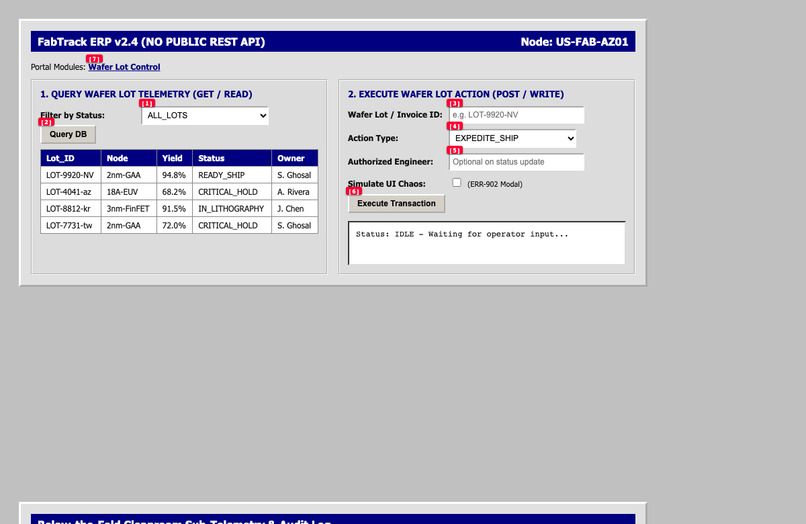Click the 91.5% yield value

point(174,208)
